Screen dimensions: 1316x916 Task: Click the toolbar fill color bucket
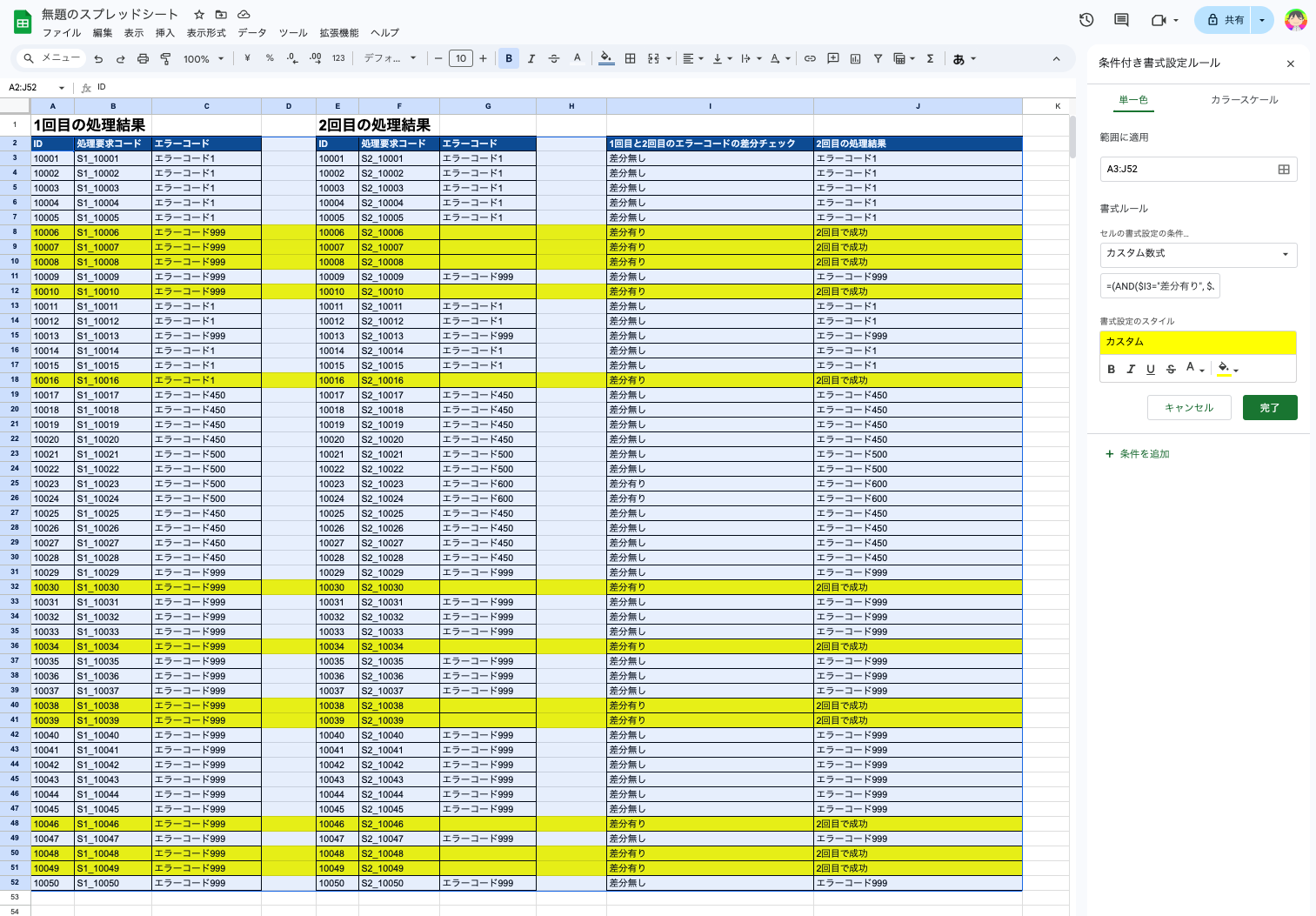(606, 58)
